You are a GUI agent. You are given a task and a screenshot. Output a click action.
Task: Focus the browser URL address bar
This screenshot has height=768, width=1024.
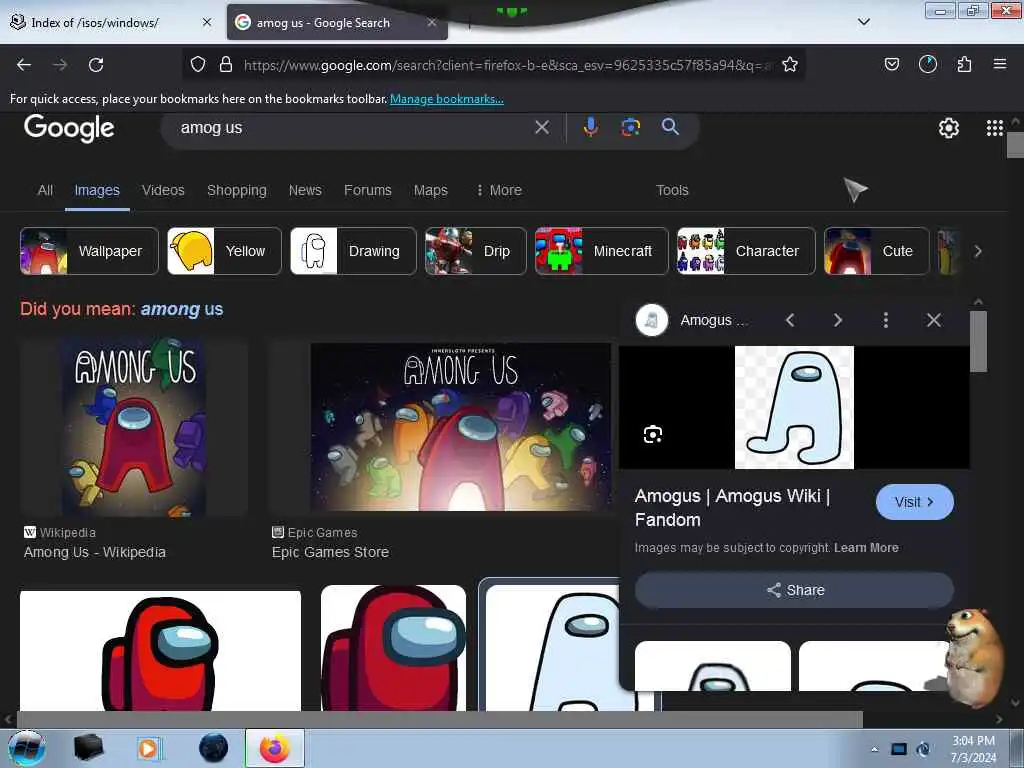click(503, 65)
